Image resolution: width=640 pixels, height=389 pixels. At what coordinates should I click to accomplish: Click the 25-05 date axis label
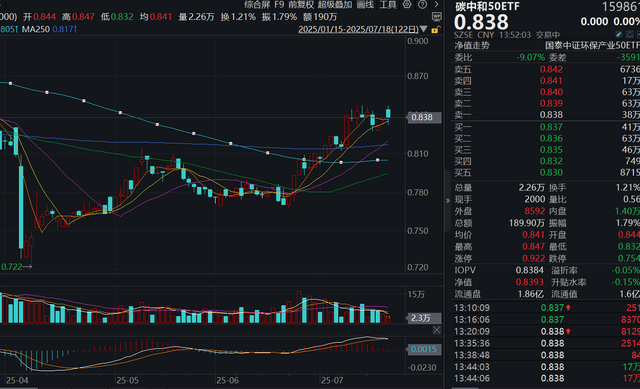(127, 381)
